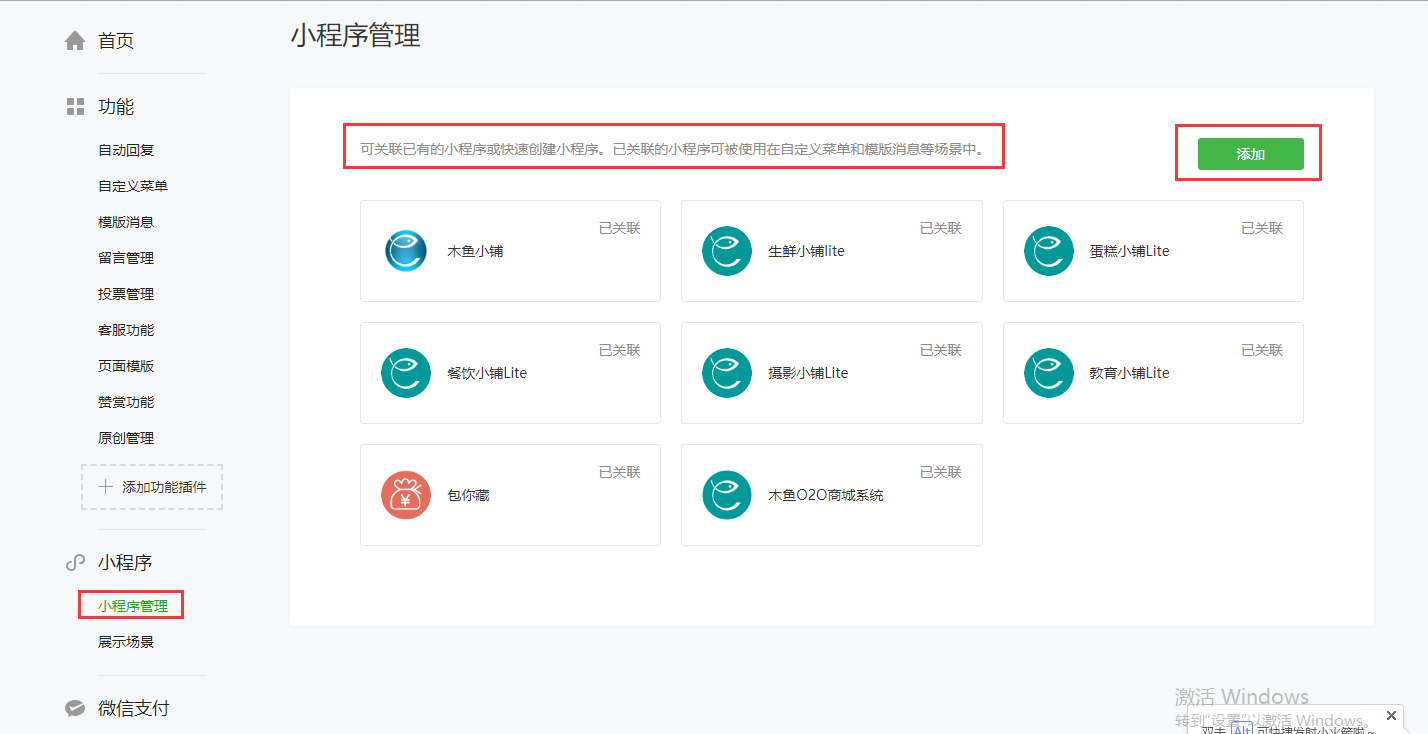Click the 教育小铺Lite logo icon
1428x734 pixels.
[x=1049, y=373]
